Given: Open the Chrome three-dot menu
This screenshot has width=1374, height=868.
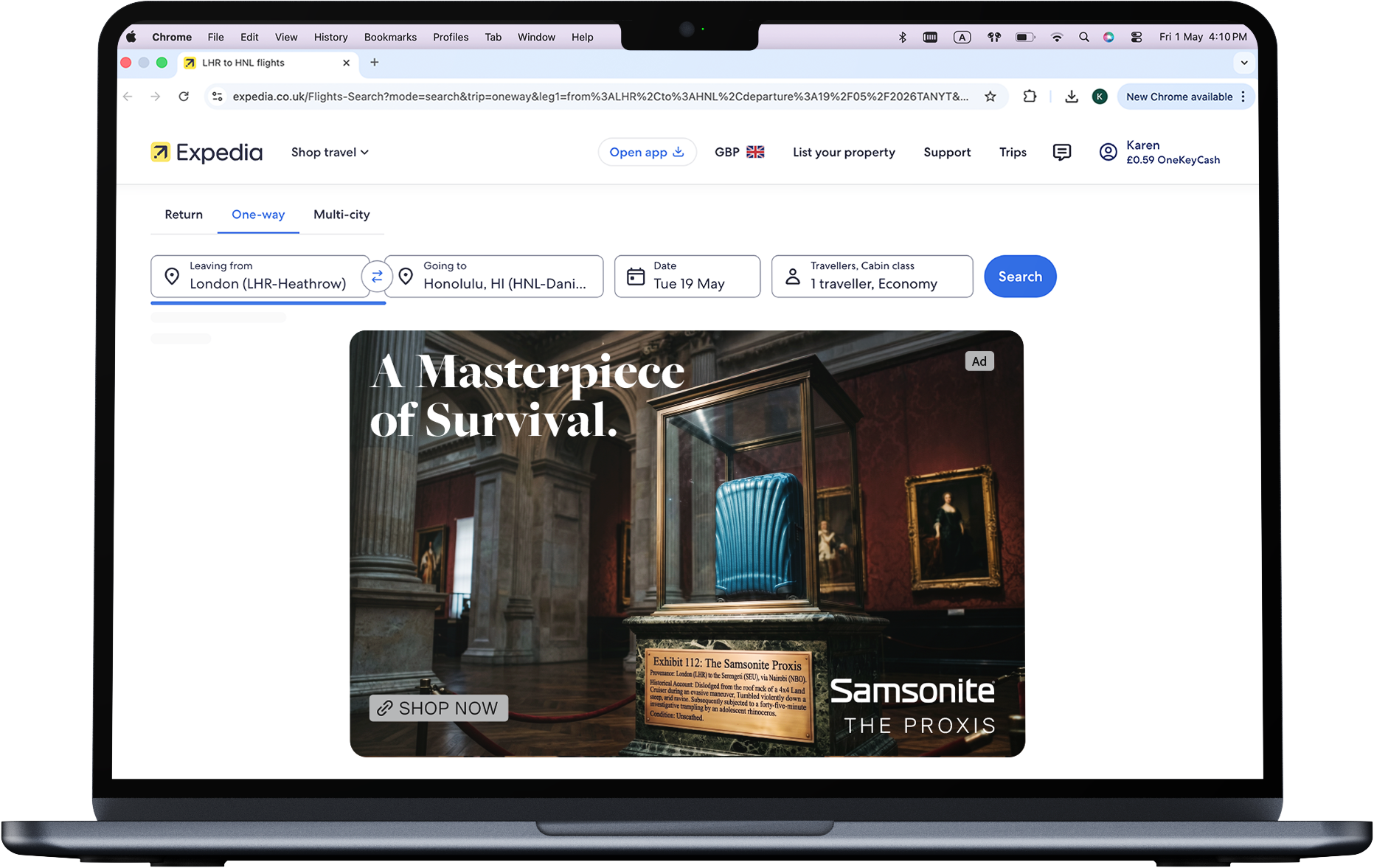Looking at the screenshot, I should point(1243,97).
